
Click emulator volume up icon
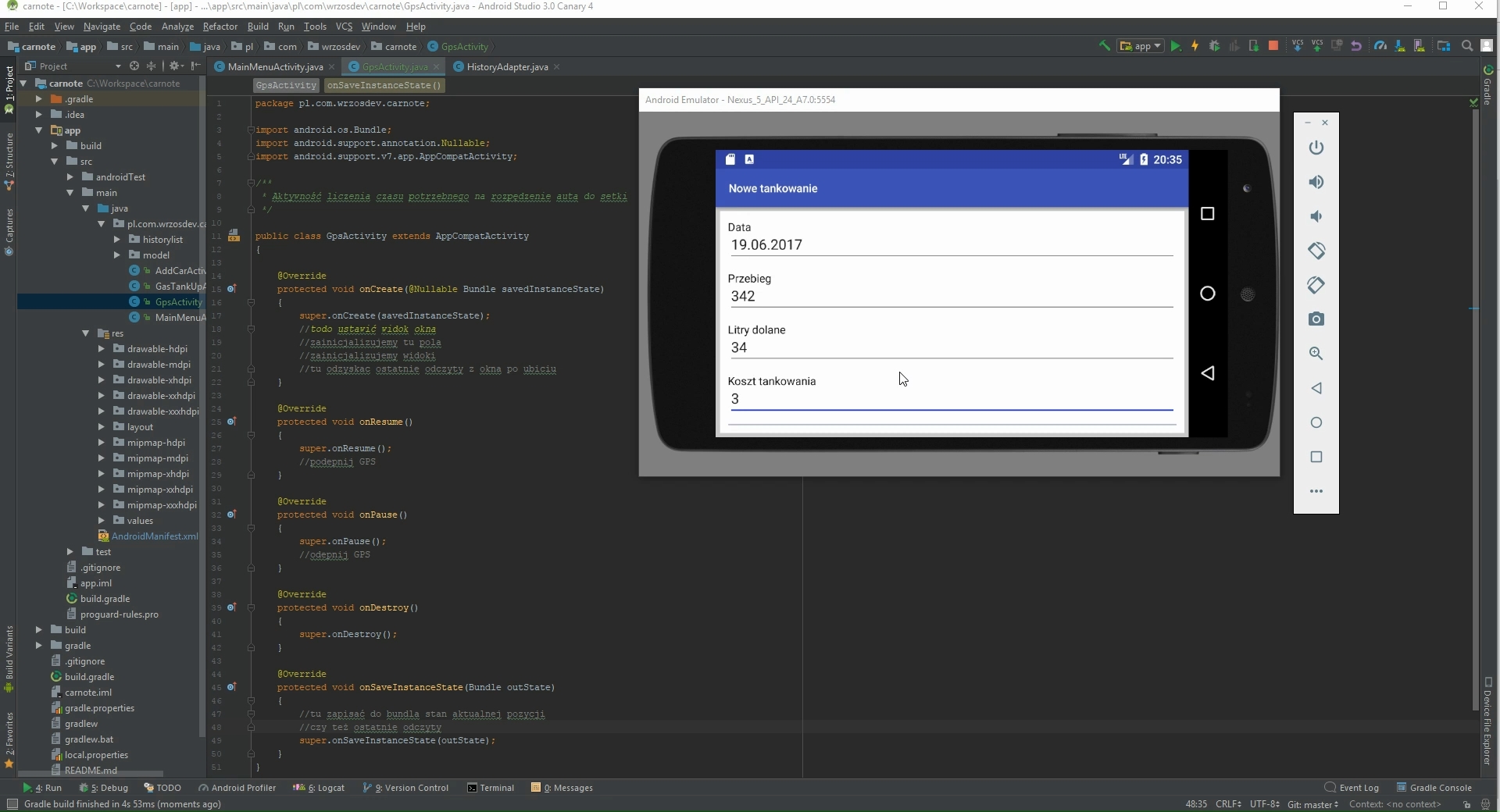point(1316,182)
